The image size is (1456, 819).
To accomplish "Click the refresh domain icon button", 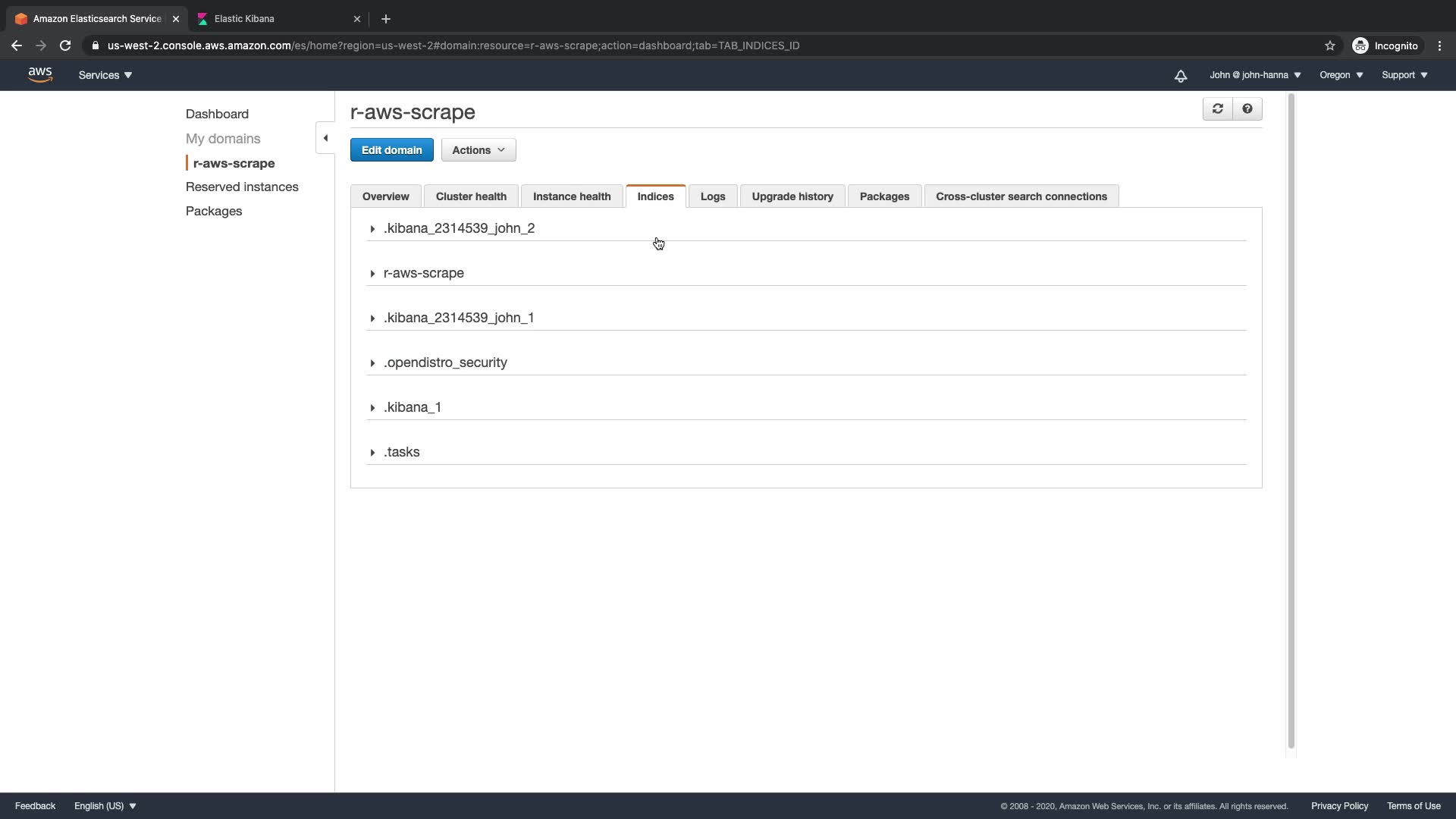I will coord(1217,109).
